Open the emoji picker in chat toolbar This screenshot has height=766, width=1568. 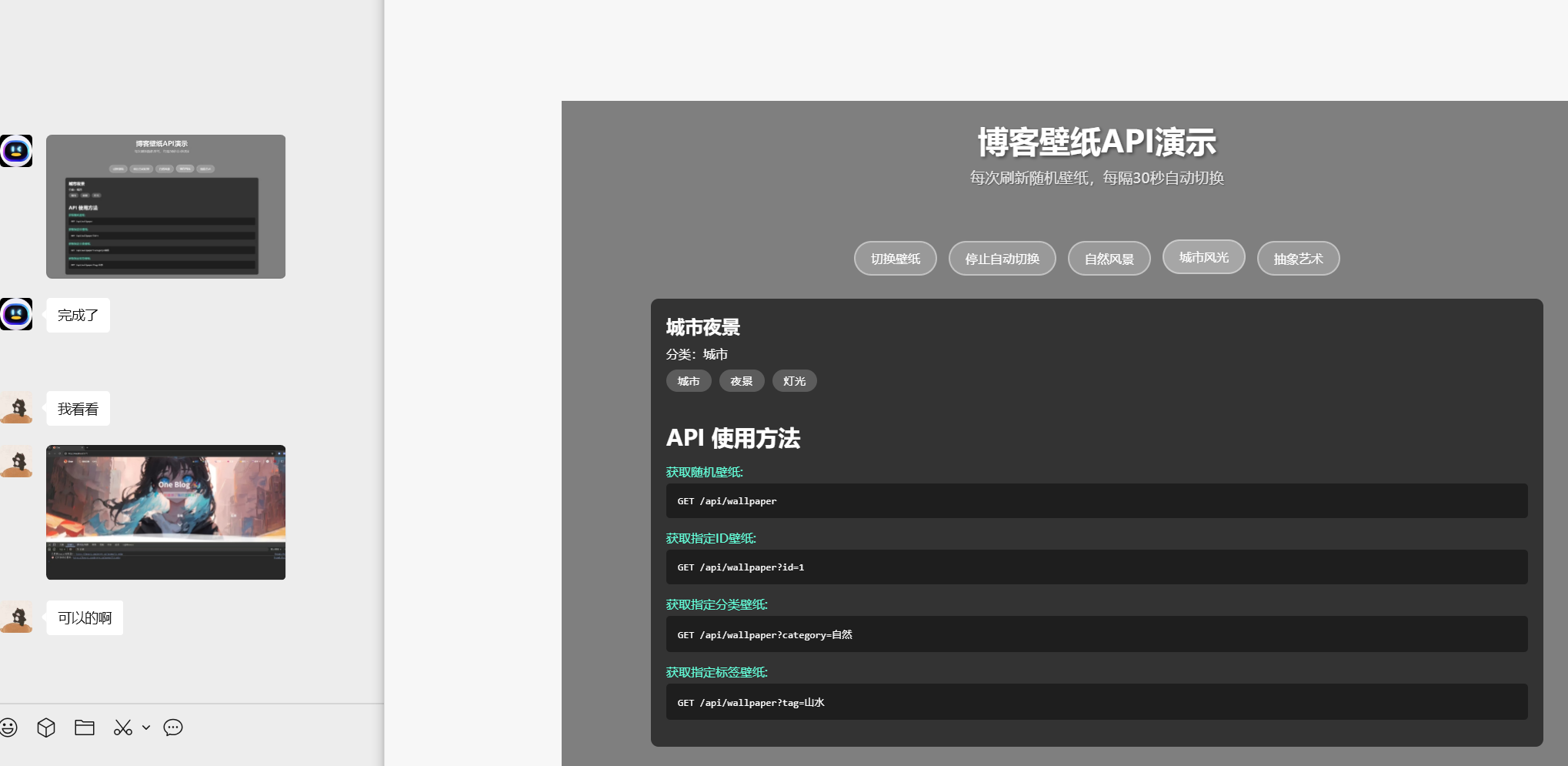pyautogui.click(x=8, y=728)
